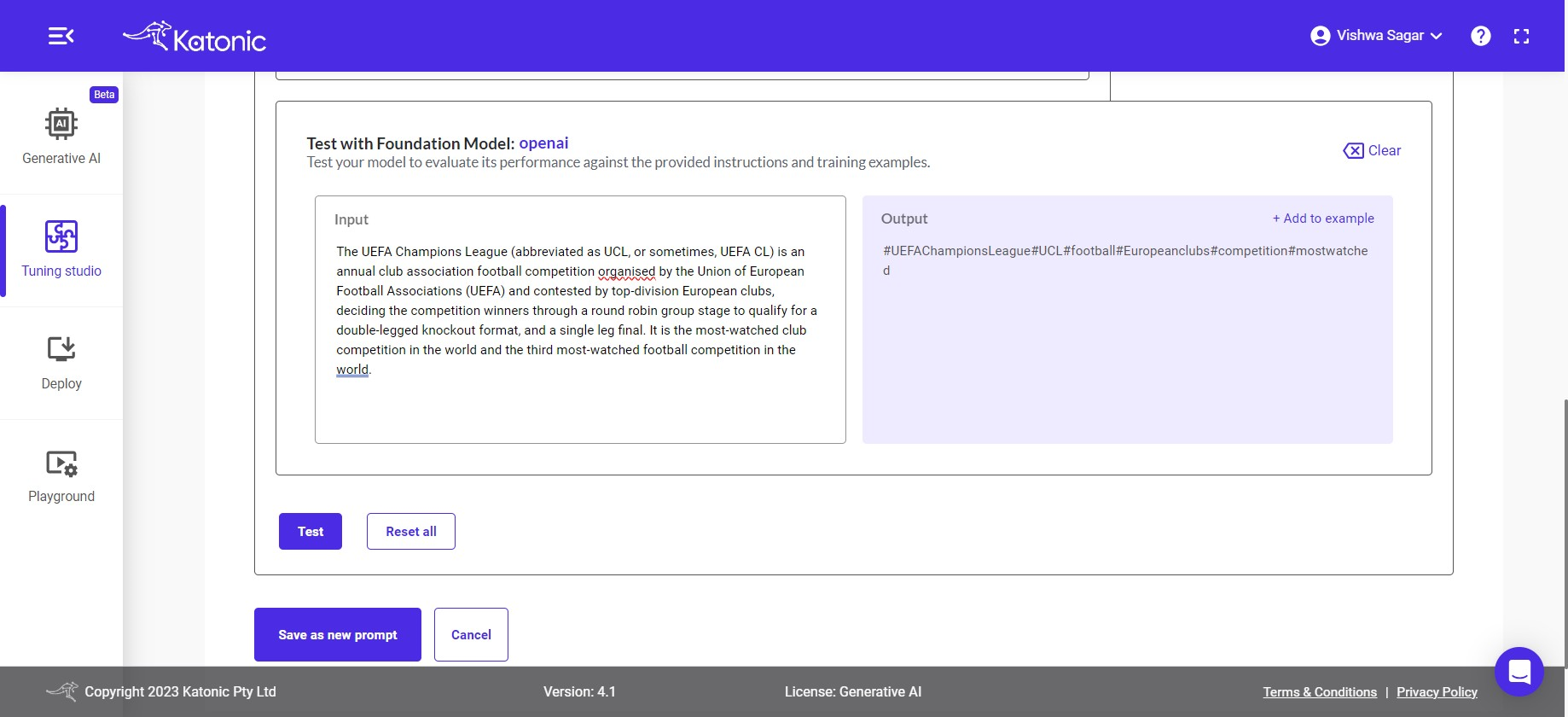1568x717 pixels.
Task: Click the Test with Foundation Model heading
Action: [410, 143]
